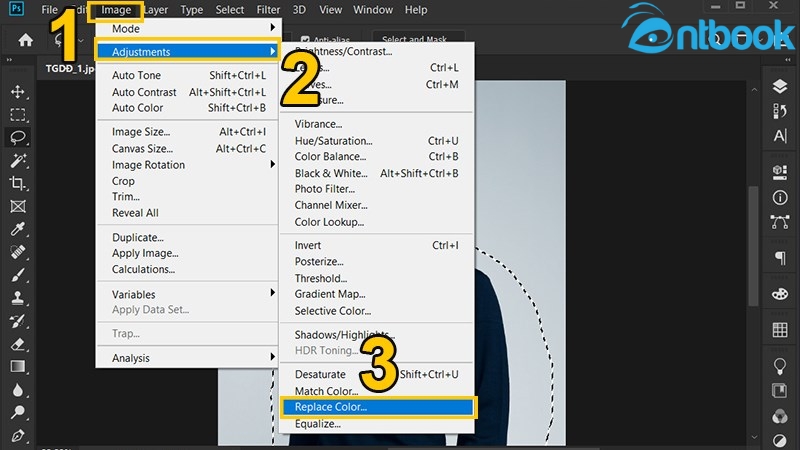The image size is (800, 450).
Task: Switch to the TGDĐ_1 document tab
Action: (x=69, y=68)
